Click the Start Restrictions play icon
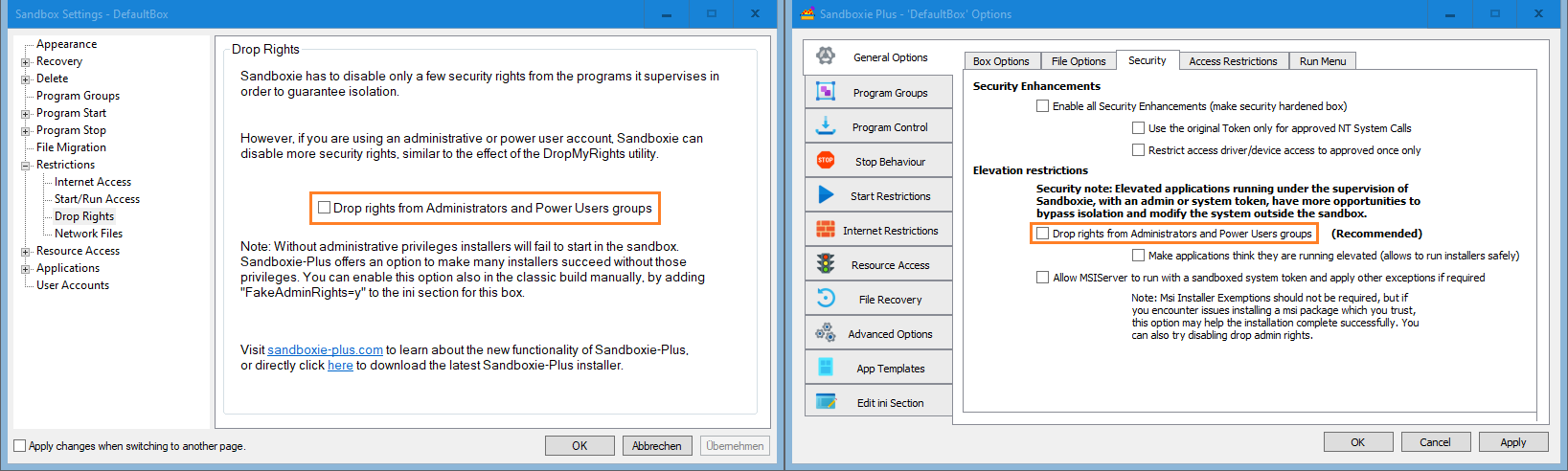 tap(826, 195)
